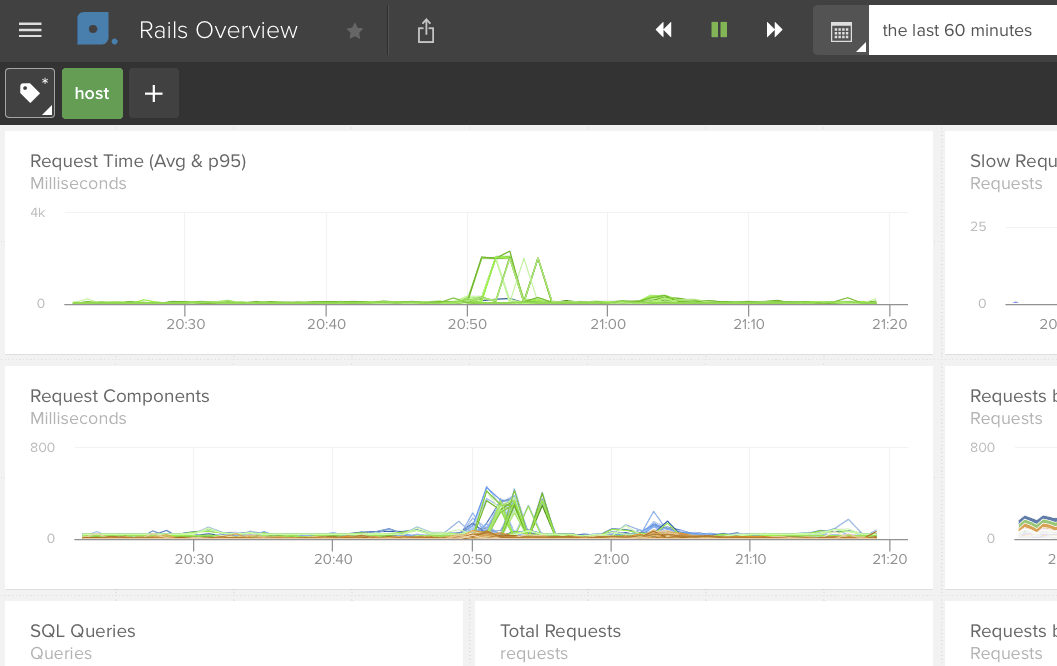This screenshot has height=666, width=1057.
Task: Select the Total Requests panel heading
Action: (x=560, y=631)
